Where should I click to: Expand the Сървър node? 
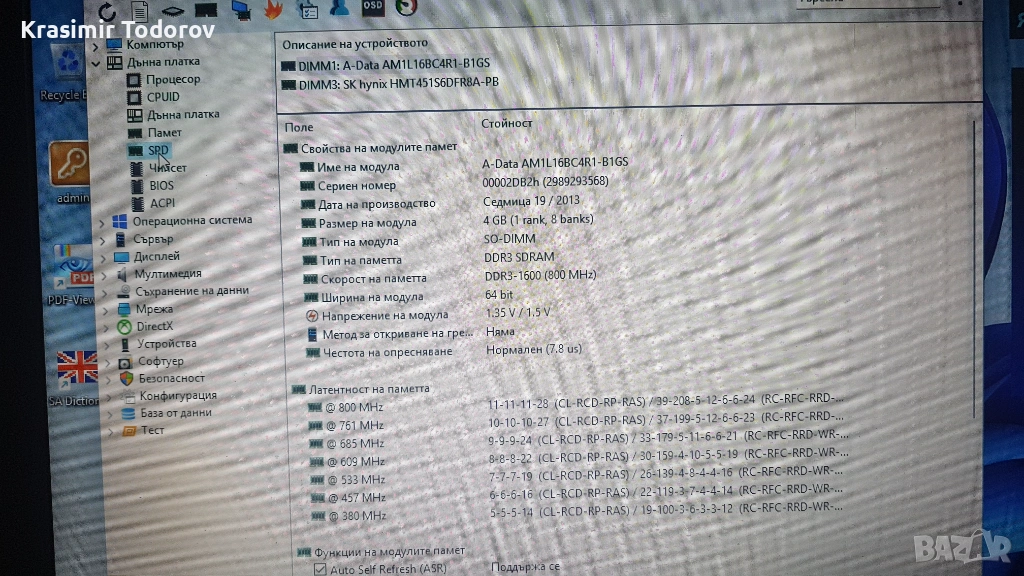pyautogui.click(x=103, y=241)
